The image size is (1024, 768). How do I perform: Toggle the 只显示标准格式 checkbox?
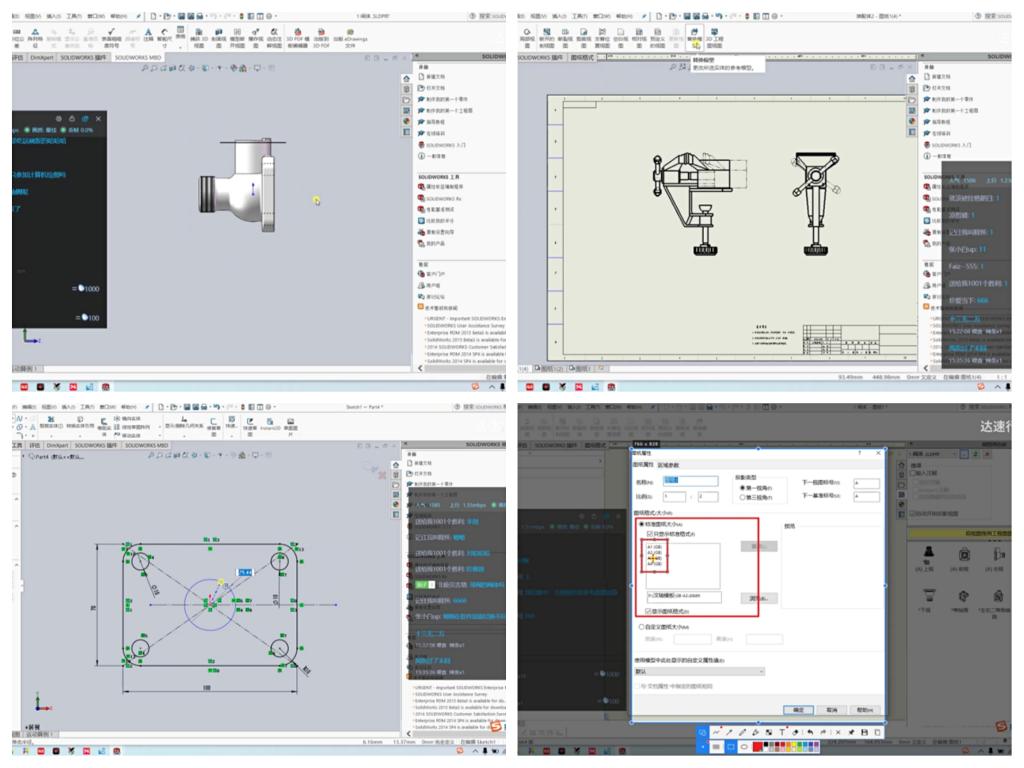click(x=649, y=535)
